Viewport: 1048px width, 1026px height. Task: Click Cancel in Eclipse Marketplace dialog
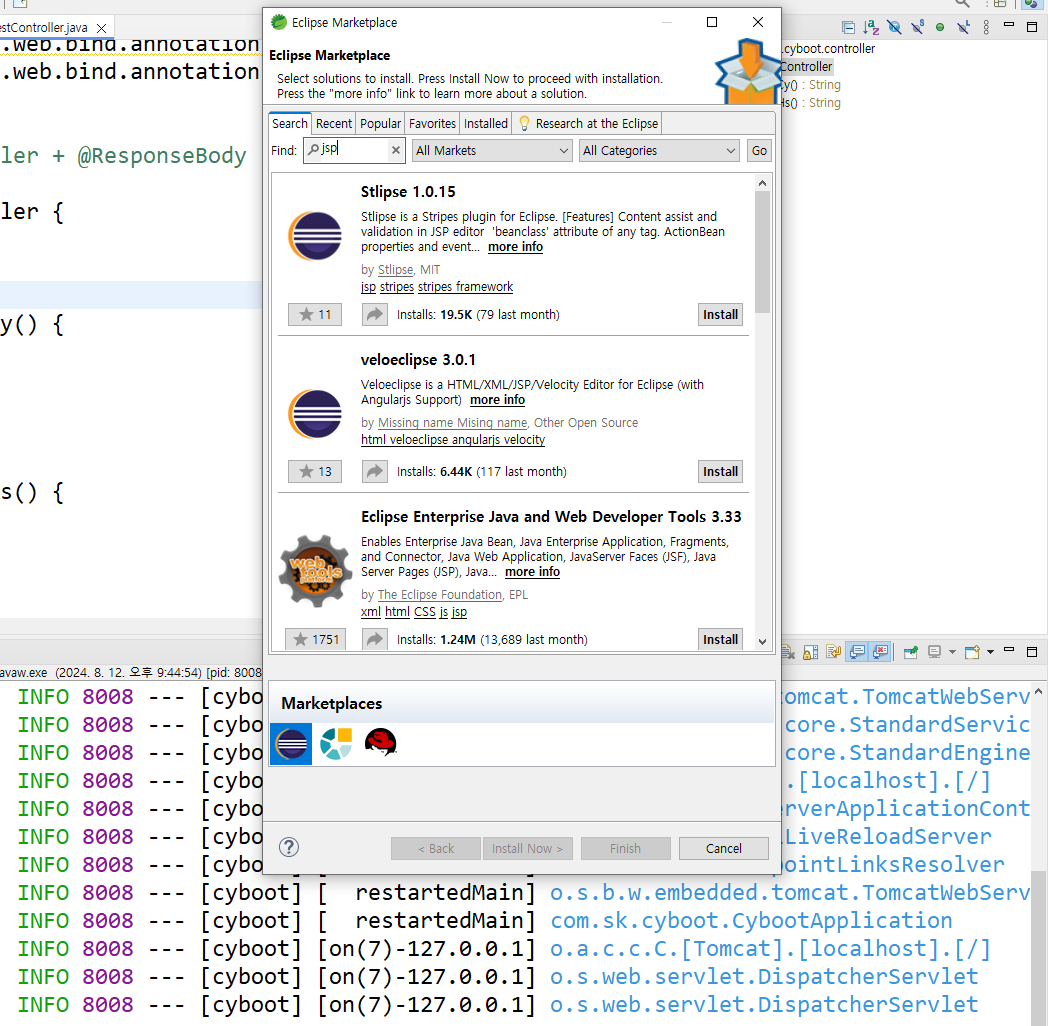click(x=723, y=848)
